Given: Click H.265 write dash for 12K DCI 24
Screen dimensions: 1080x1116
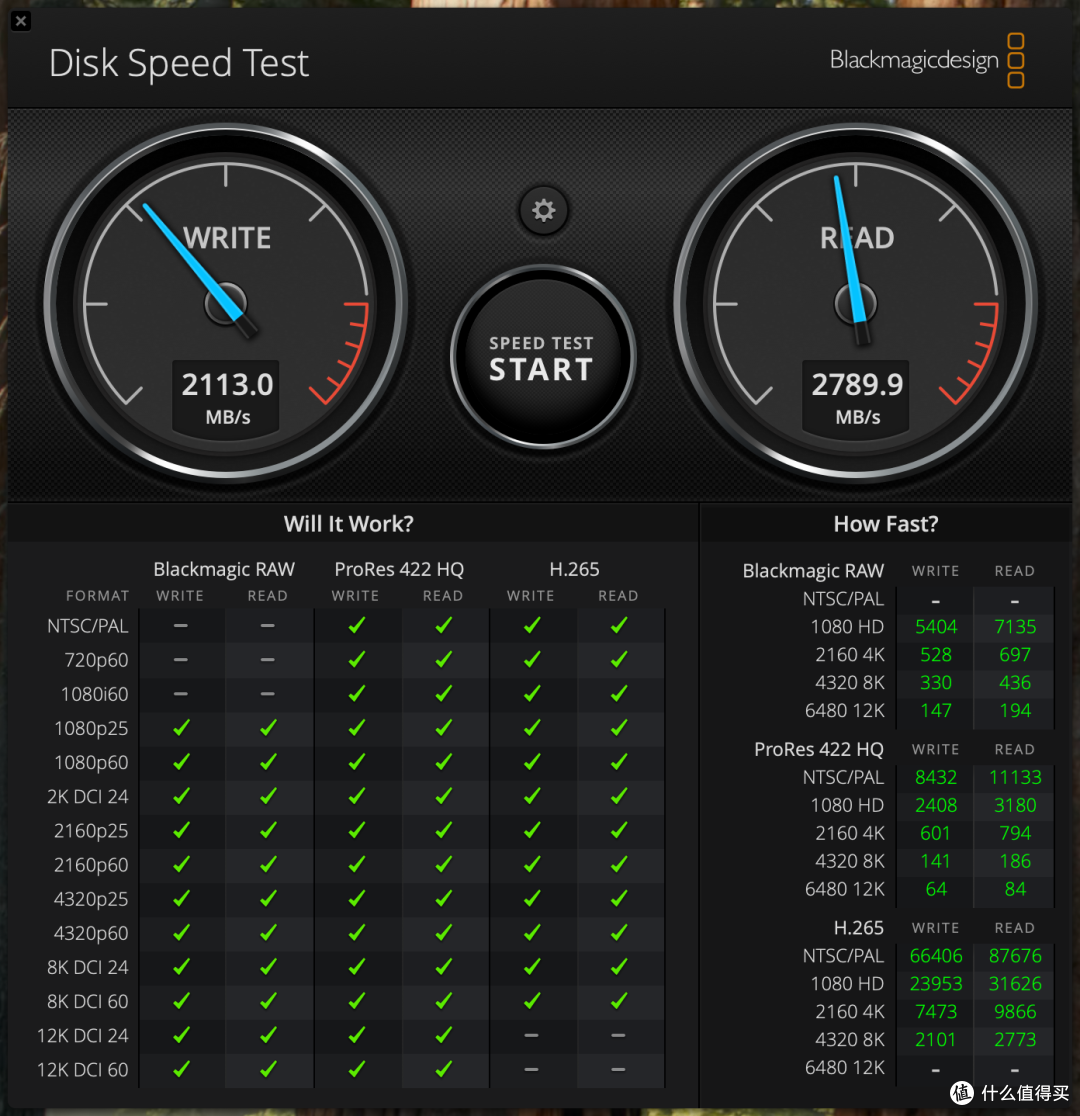Looking at the screenshot, I should (x=531, y=1036).
